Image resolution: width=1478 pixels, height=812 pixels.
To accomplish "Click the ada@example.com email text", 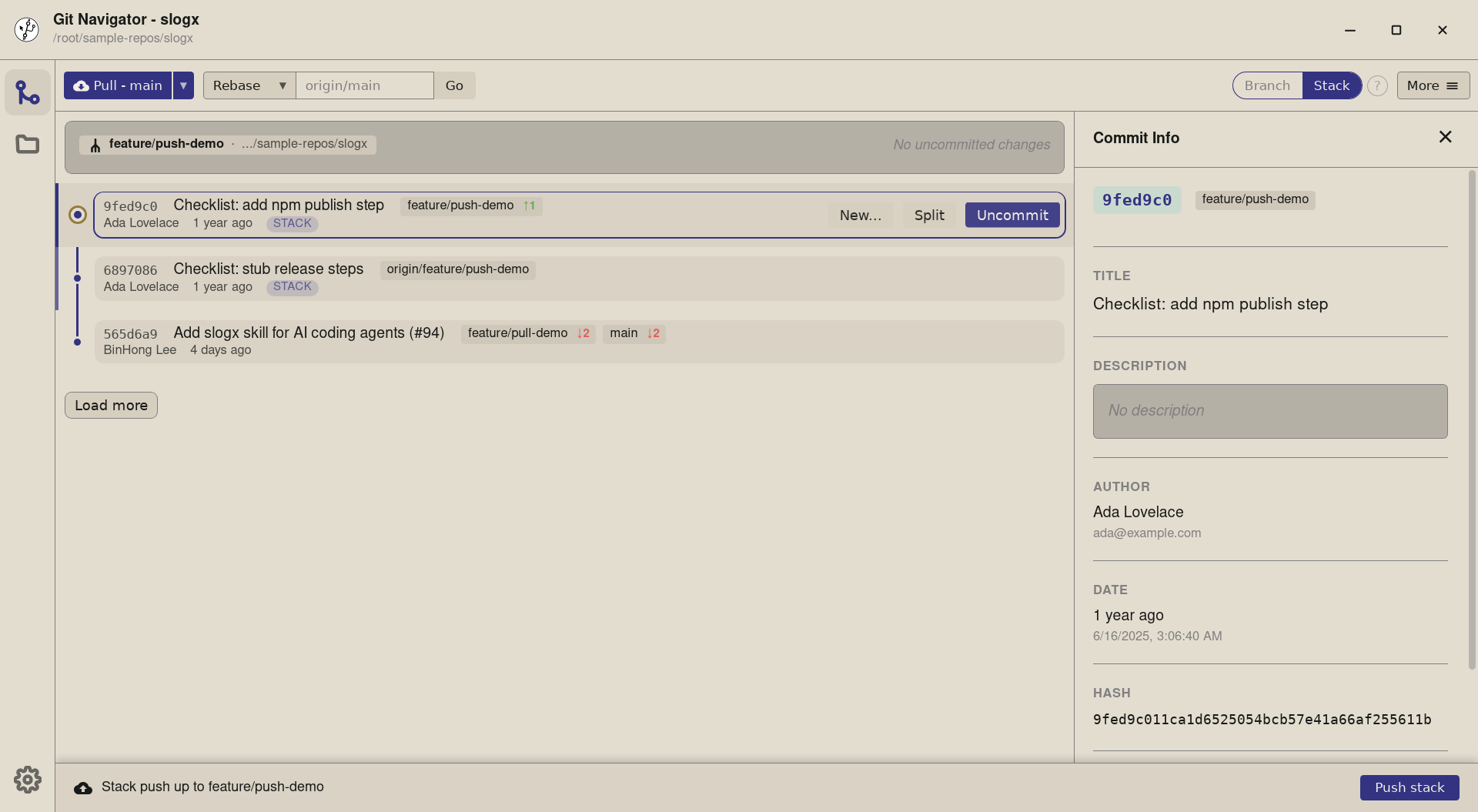I will point(1147,533).
